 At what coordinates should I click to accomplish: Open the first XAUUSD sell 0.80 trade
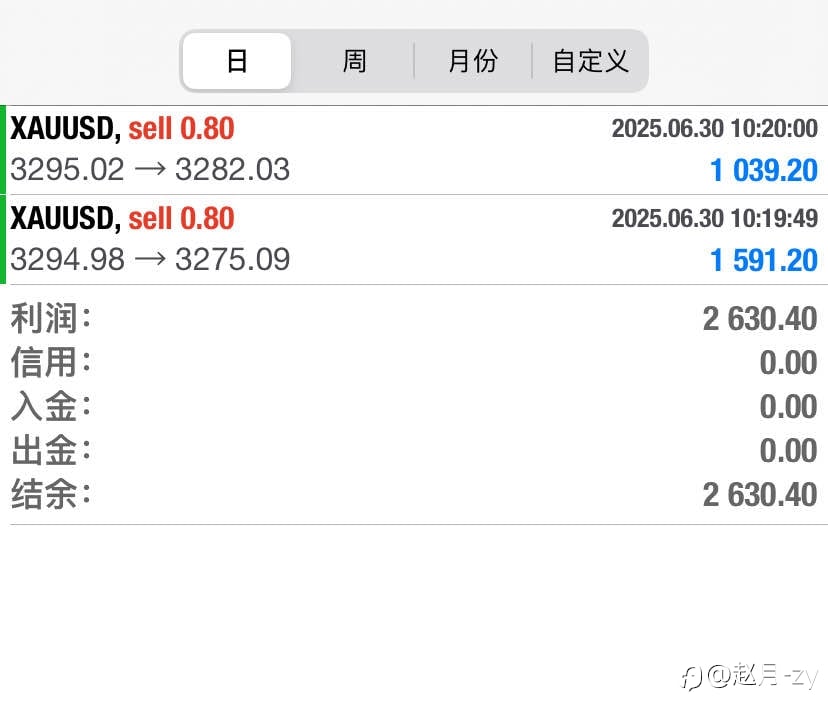coord(414,150)
